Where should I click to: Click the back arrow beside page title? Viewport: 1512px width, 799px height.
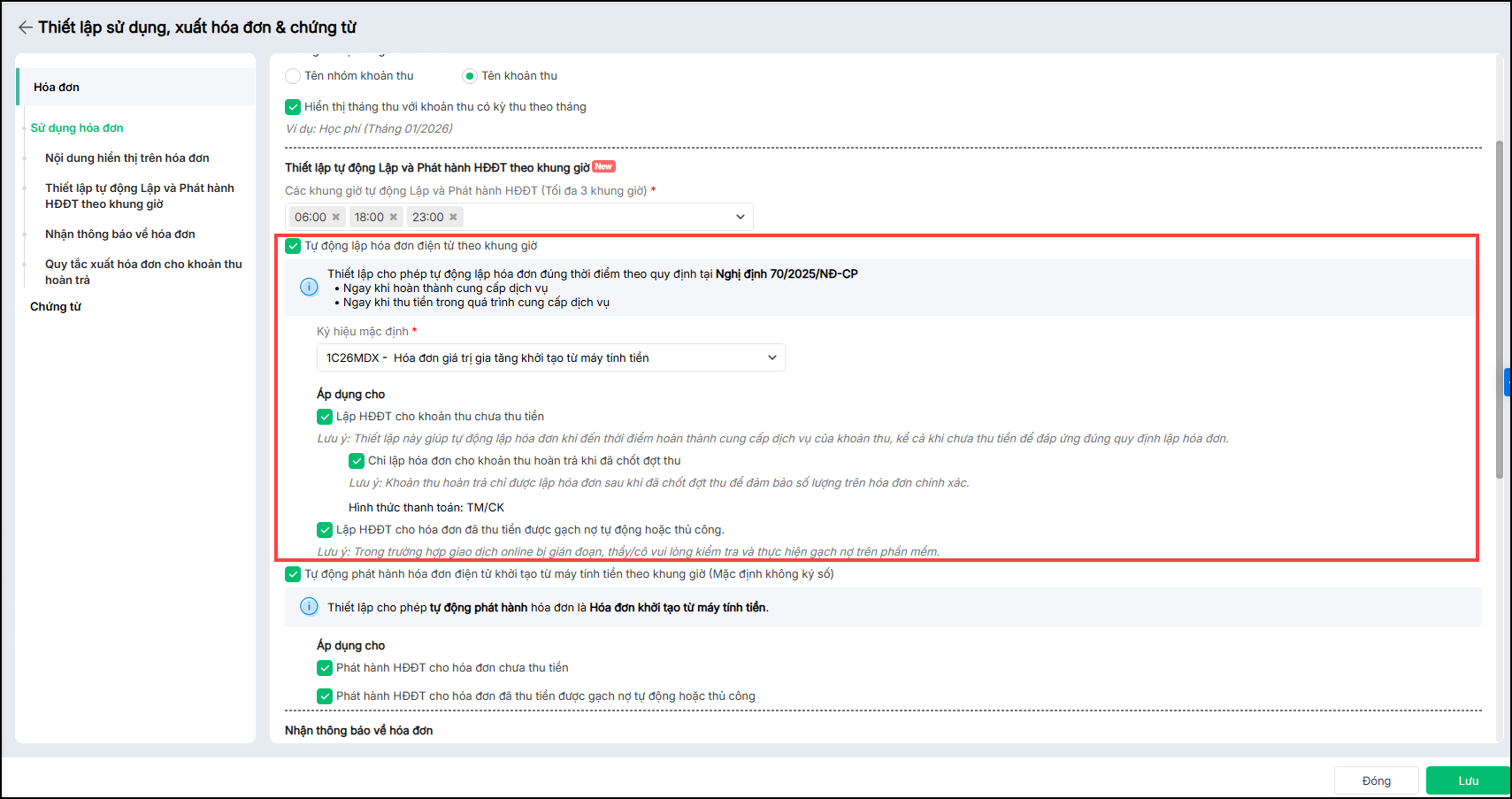point(25,27)
